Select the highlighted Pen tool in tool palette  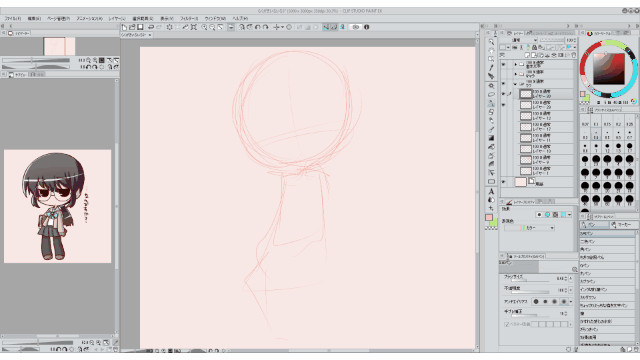click(x=491, y=103)
